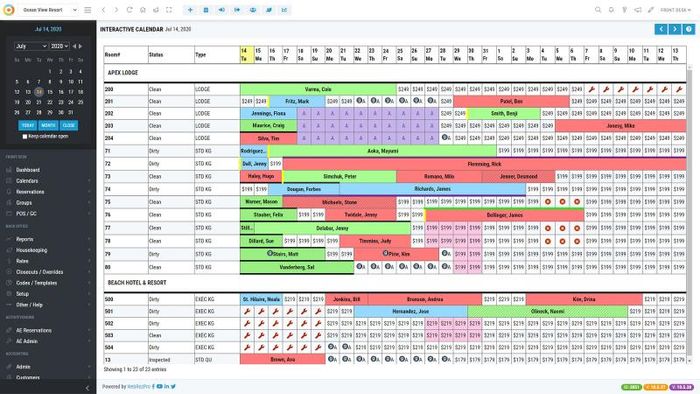Open the hamburger menu icon
The width and height of the screenshot is (700, 394).
point(88,10)
